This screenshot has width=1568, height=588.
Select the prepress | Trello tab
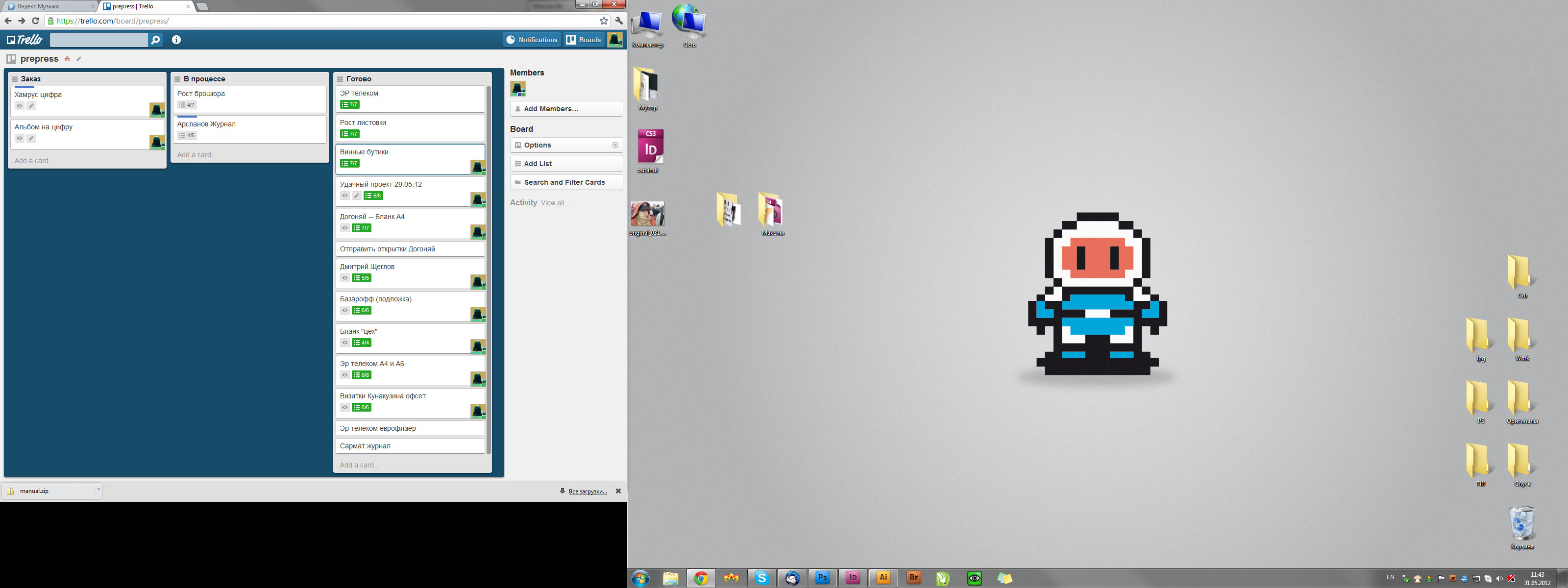[145, 6]
